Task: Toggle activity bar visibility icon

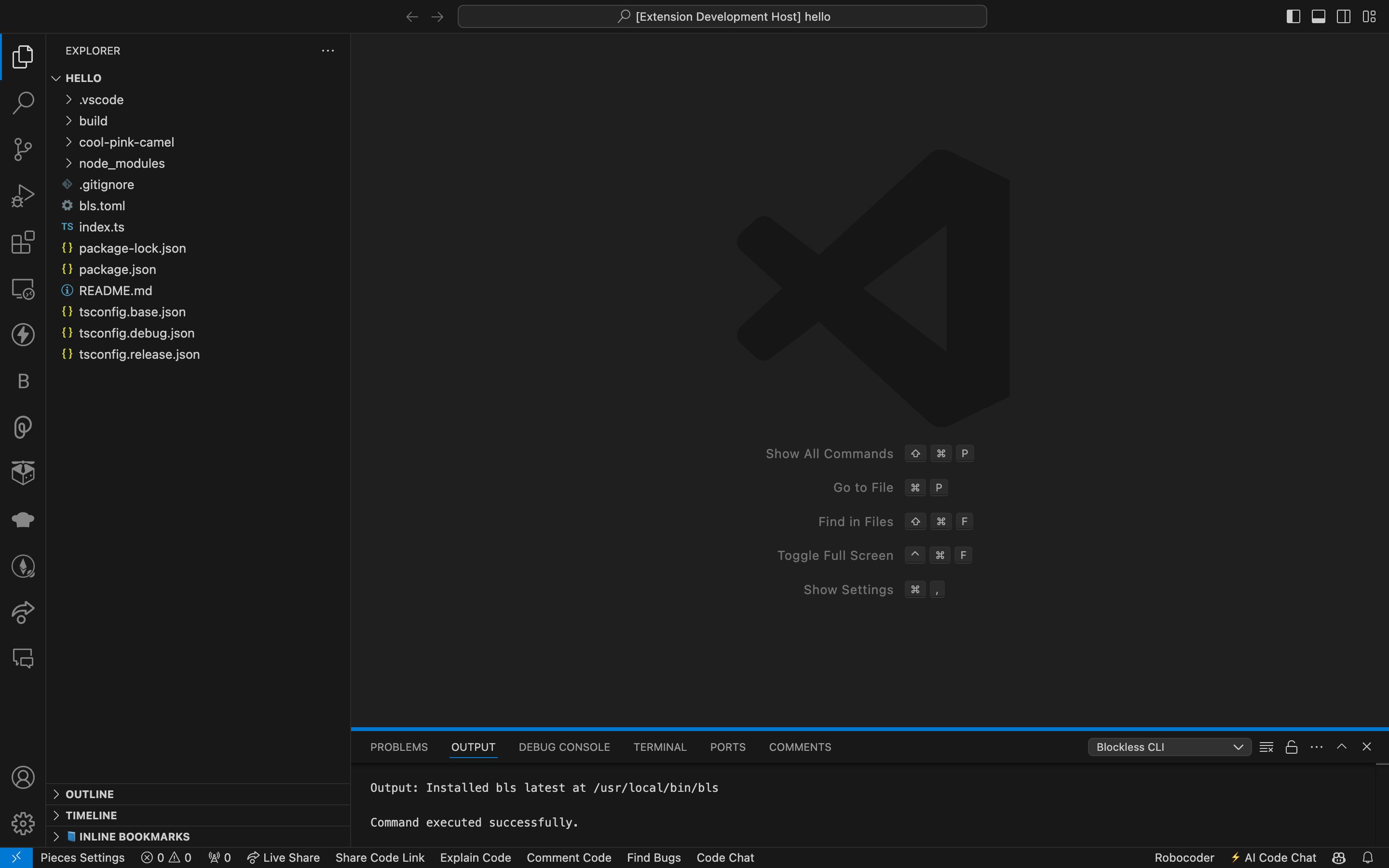Action: (1293, 16)
